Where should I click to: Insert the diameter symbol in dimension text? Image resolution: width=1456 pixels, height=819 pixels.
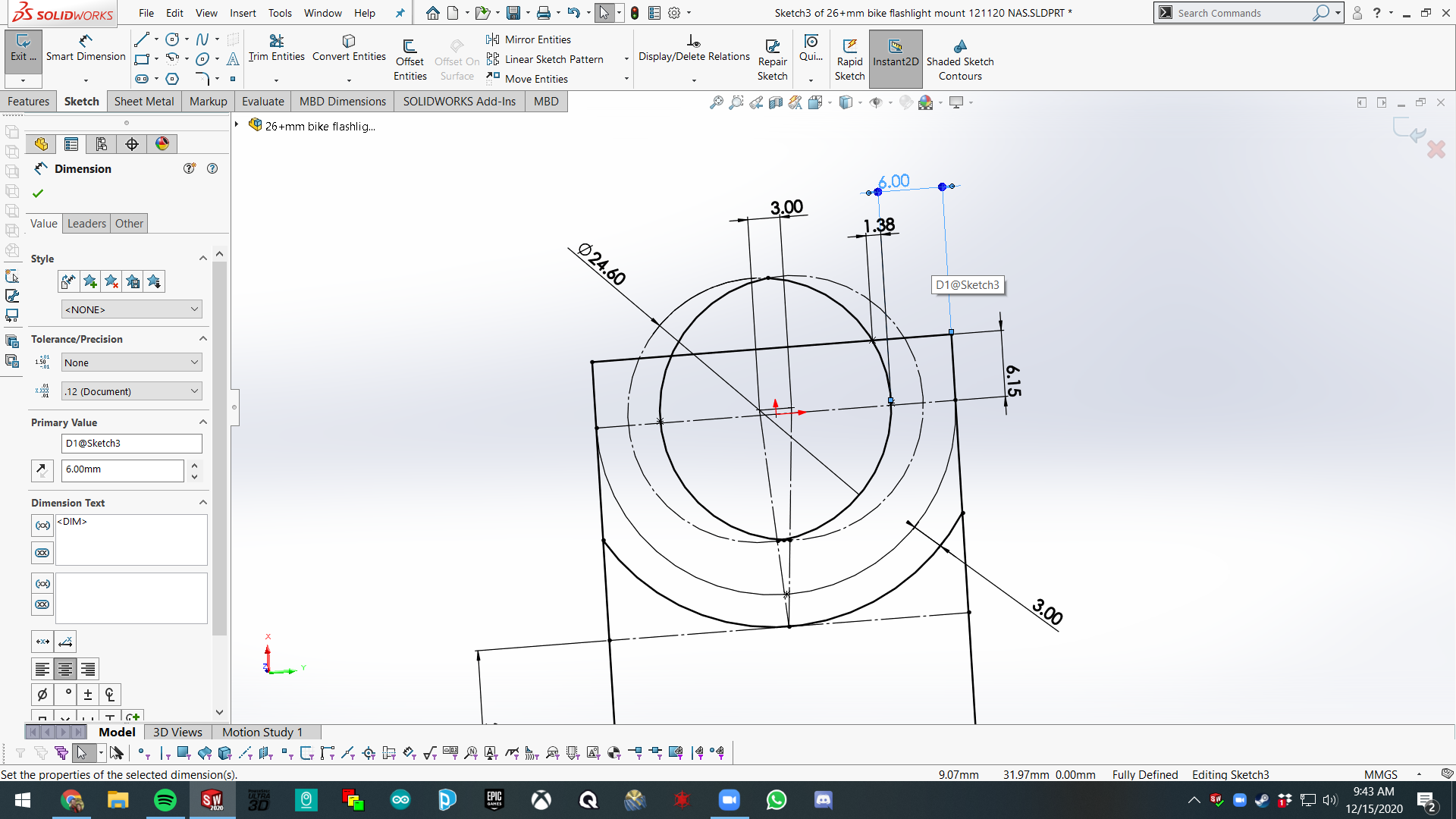coord(42,694)
